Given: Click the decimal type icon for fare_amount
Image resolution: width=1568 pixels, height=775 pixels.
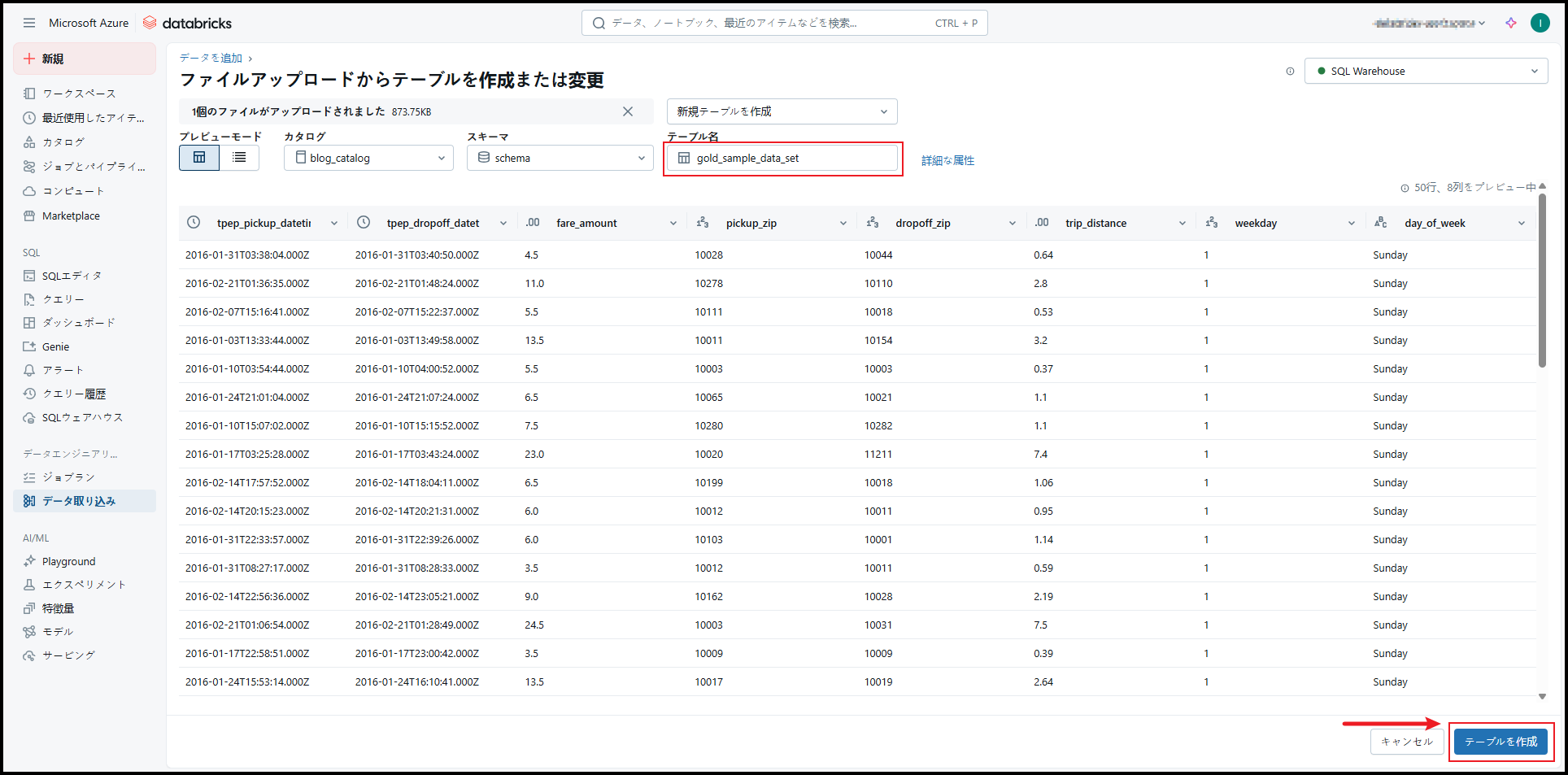Looking at the screenshot, I should (533, 223).
